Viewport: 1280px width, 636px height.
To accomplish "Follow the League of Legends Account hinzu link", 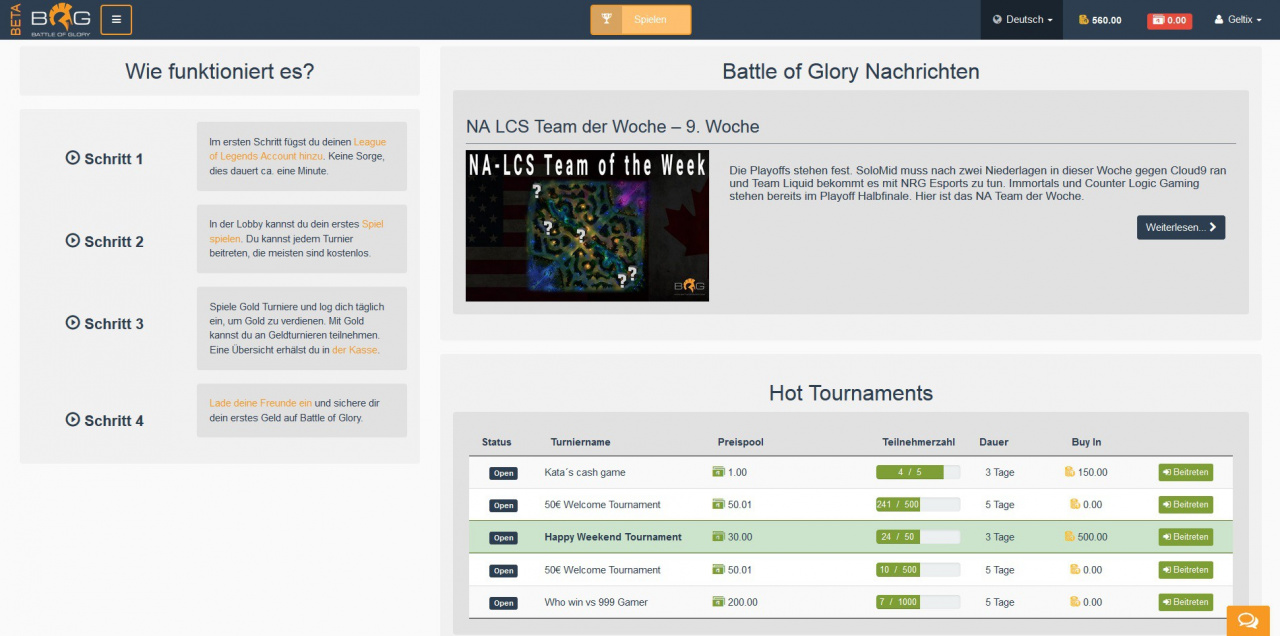I will click(x=297, y=149).
